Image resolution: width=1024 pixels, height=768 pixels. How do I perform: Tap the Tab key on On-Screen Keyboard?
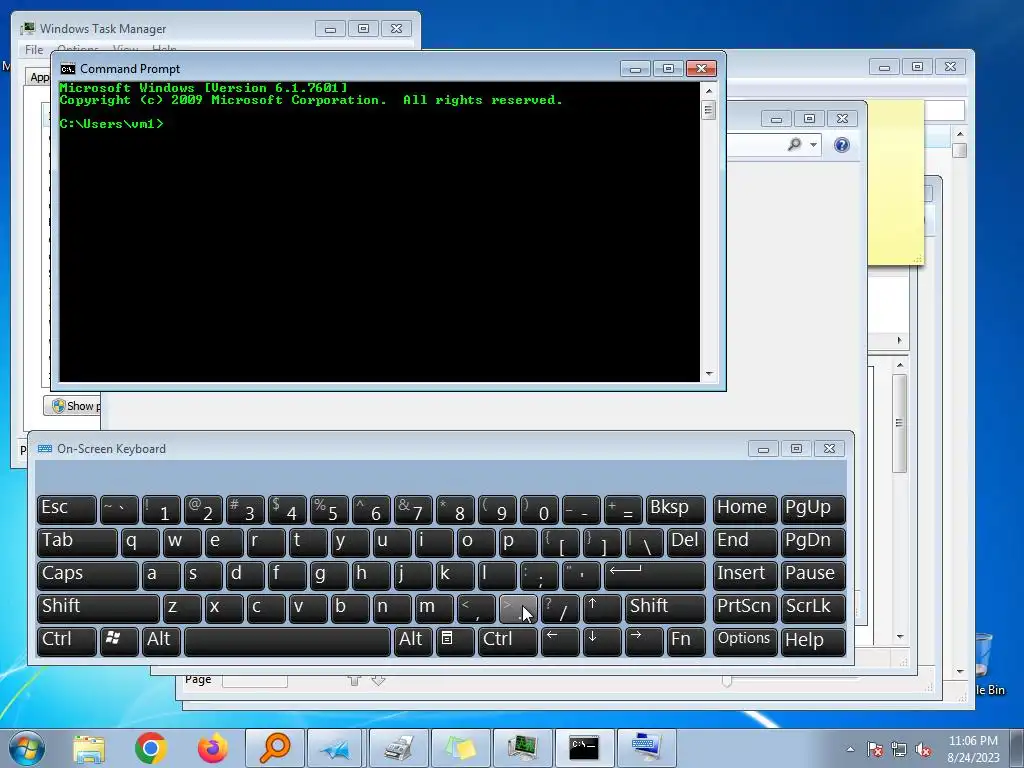pyautogui.click(x=77, y=542)
